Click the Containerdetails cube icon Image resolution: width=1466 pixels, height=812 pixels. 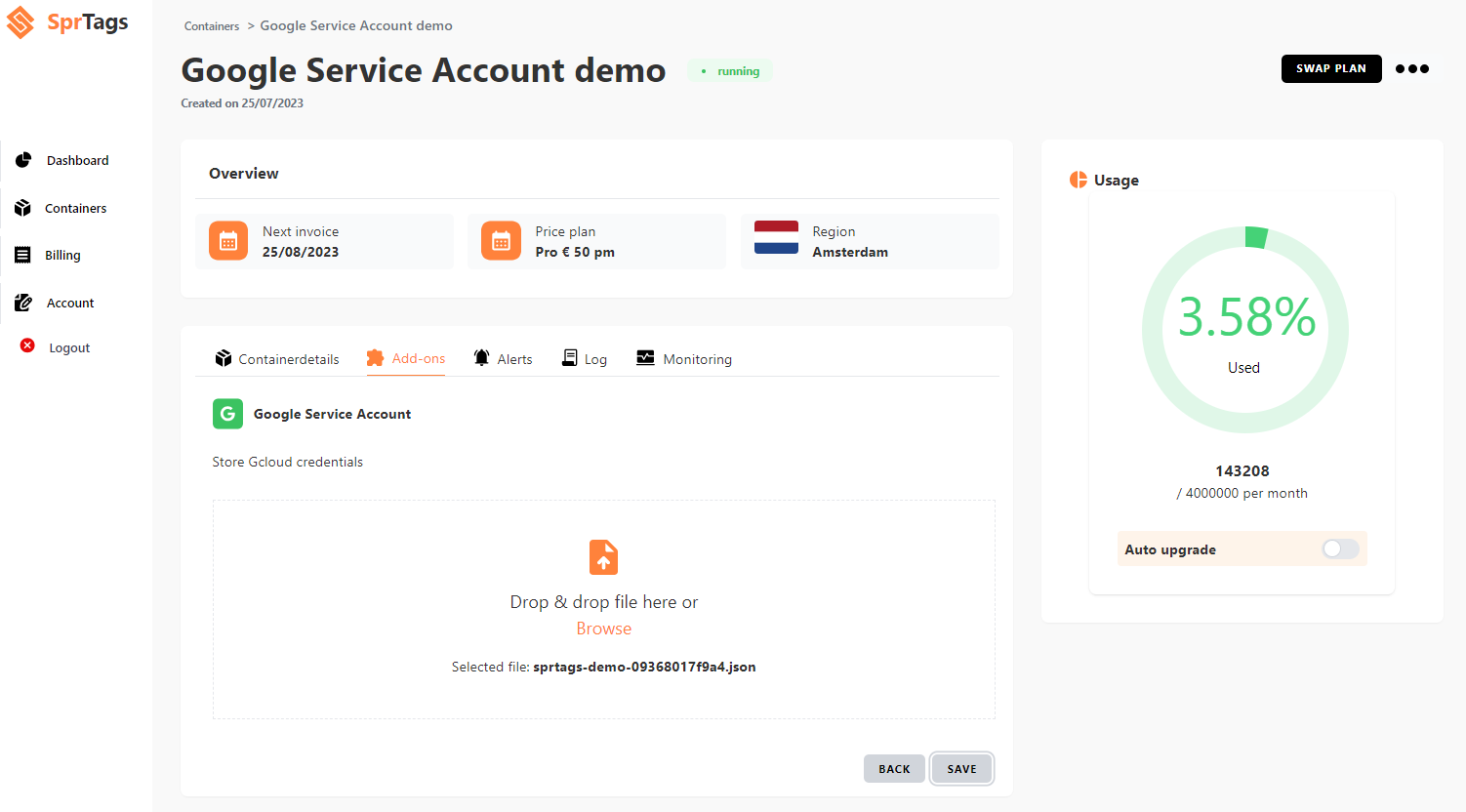click(x=224, y=358)
